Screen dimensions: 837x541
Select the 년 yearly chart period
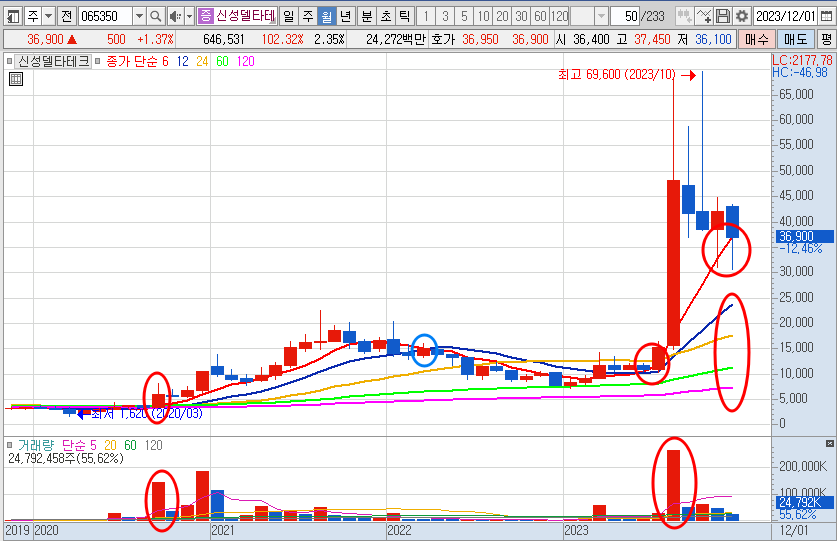346,17
